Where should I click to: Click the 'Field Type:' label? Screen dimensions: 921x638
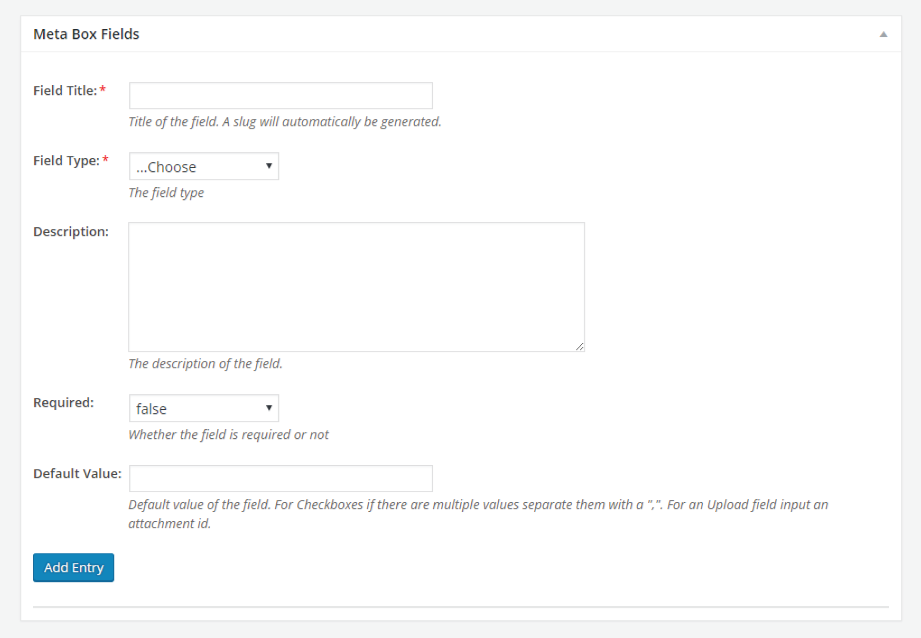coord(66,160)
